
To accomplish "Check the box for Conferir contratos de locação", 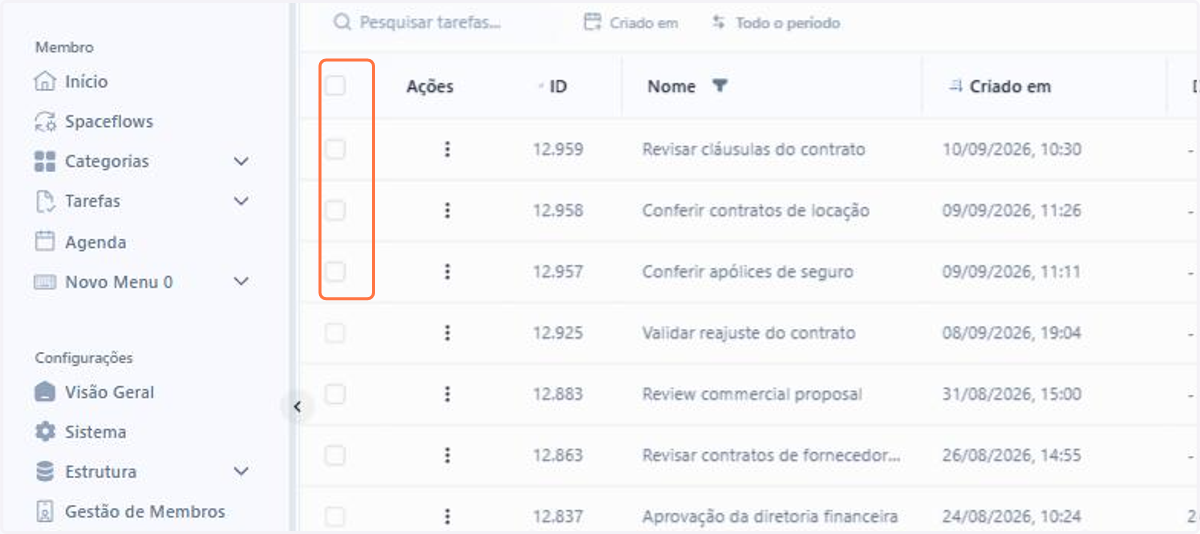I will tap(335, 210).
